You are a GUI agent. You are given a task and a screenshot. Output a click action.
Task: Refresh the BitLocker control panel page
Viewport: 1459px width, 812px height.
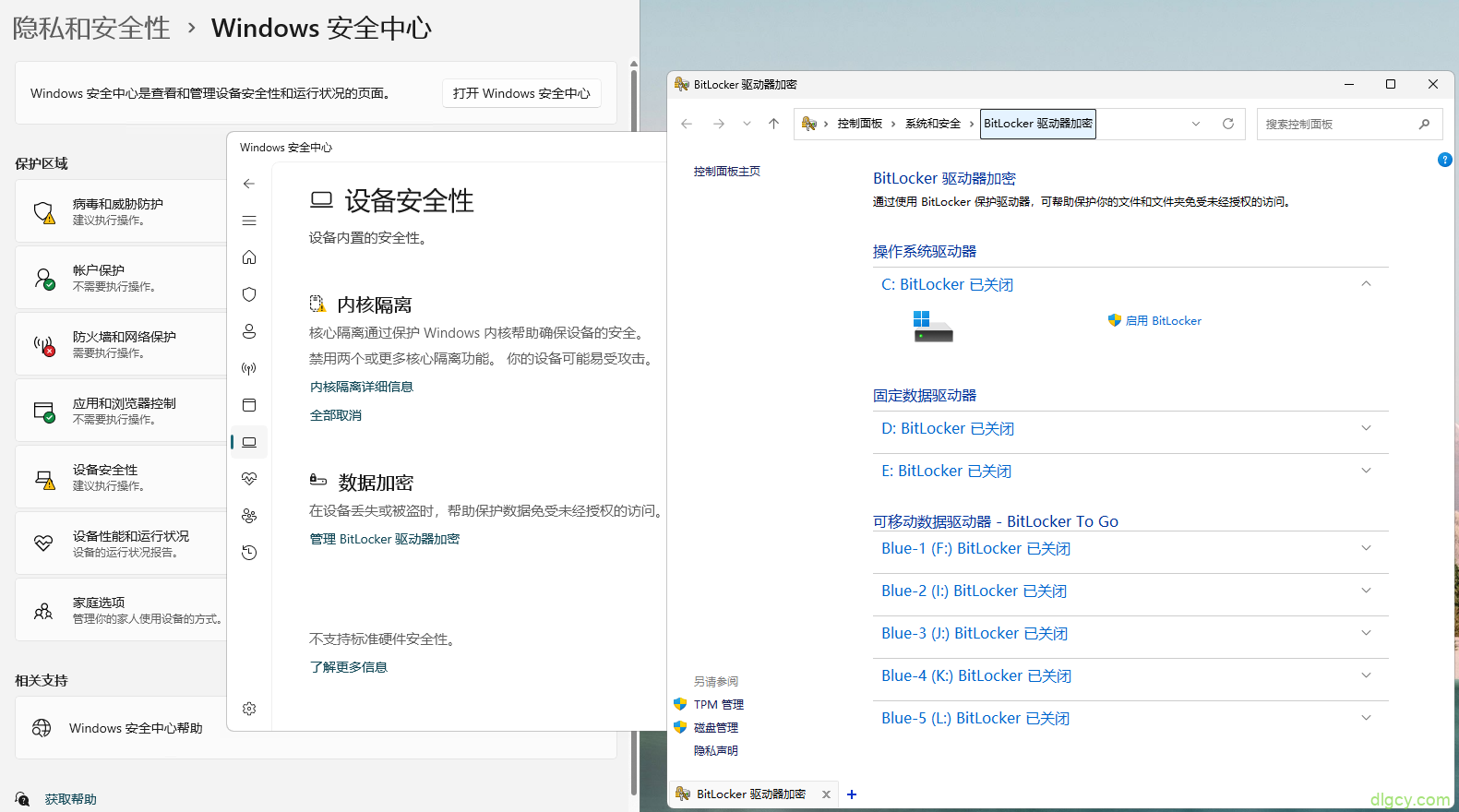click(1228, 124)
